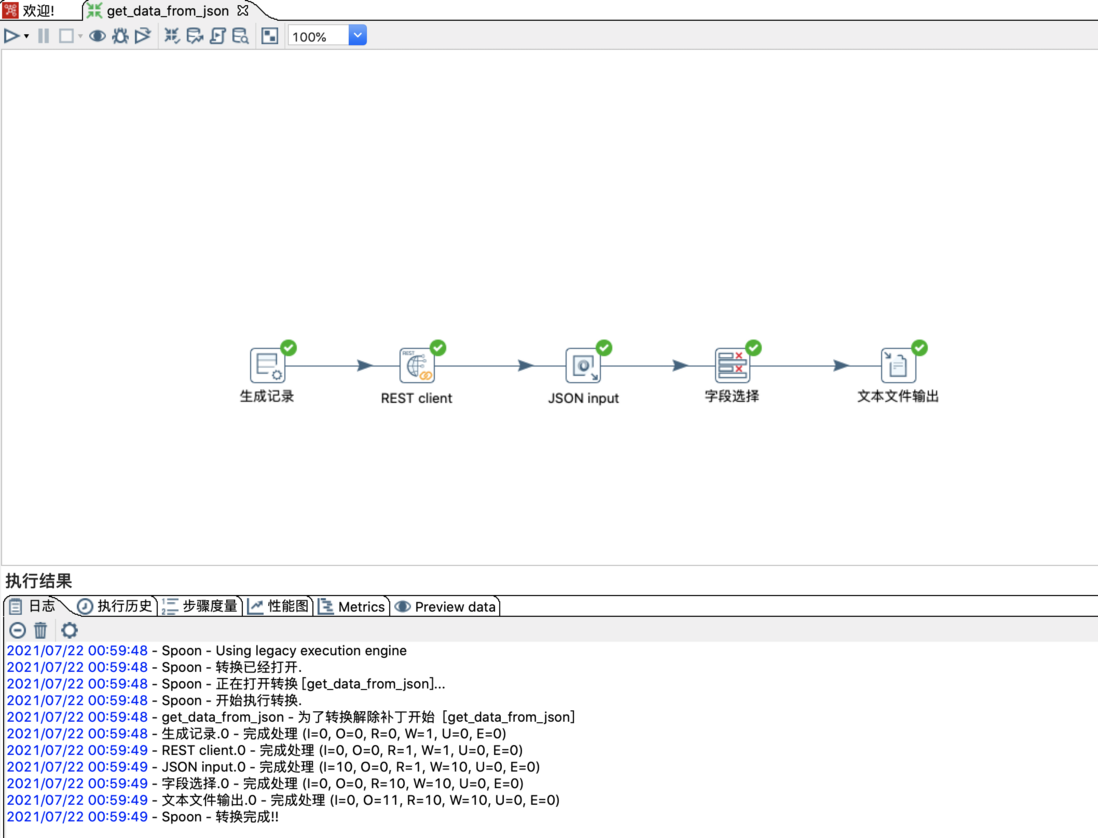
Task: Click the JSON input step label
Action: (x=583, y=398)
